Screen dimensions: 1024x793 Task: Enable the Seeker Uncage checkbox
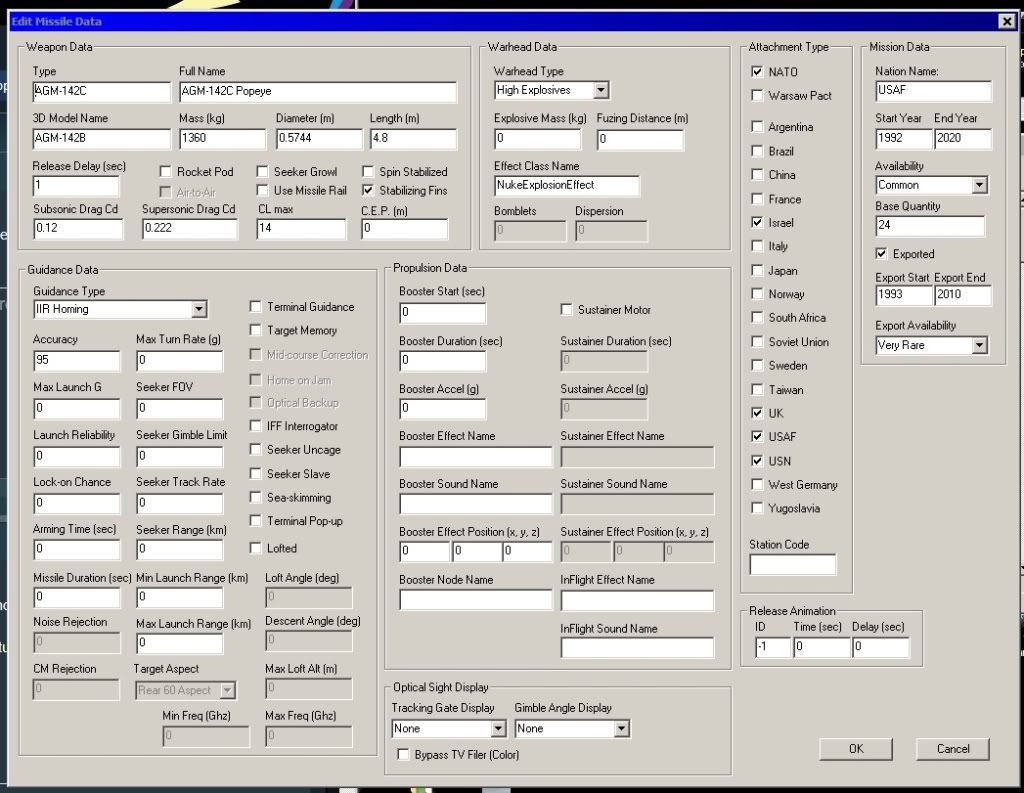255,449
